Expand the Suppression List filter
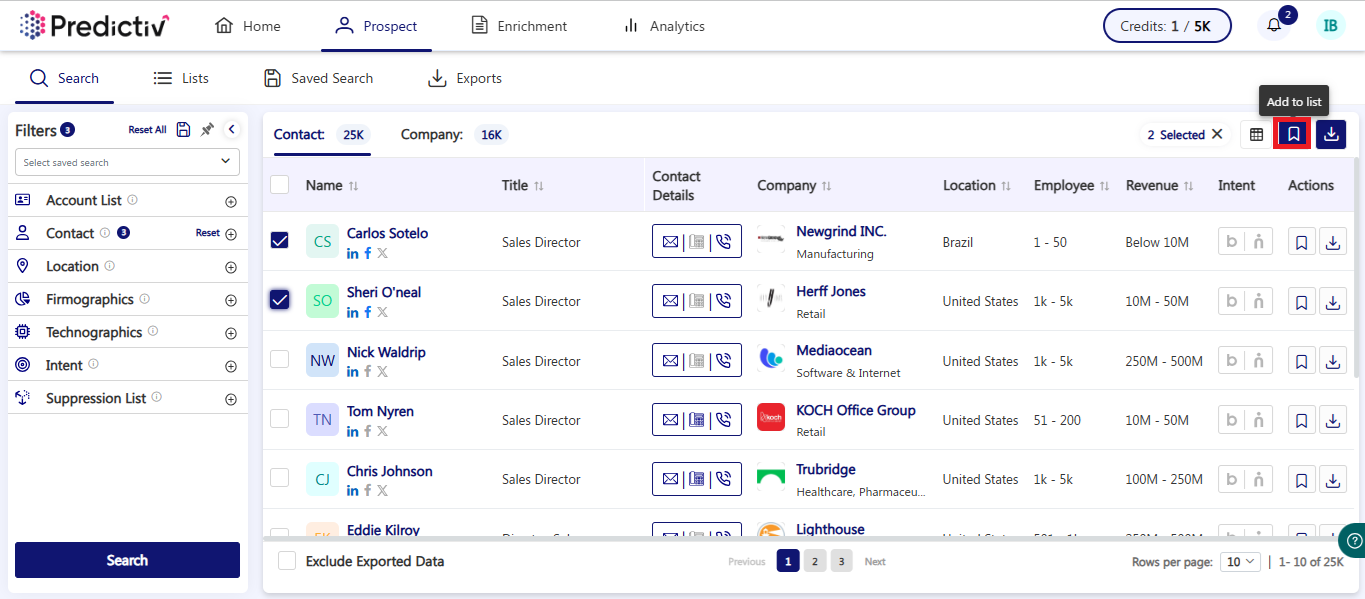 tap(231, 399)
